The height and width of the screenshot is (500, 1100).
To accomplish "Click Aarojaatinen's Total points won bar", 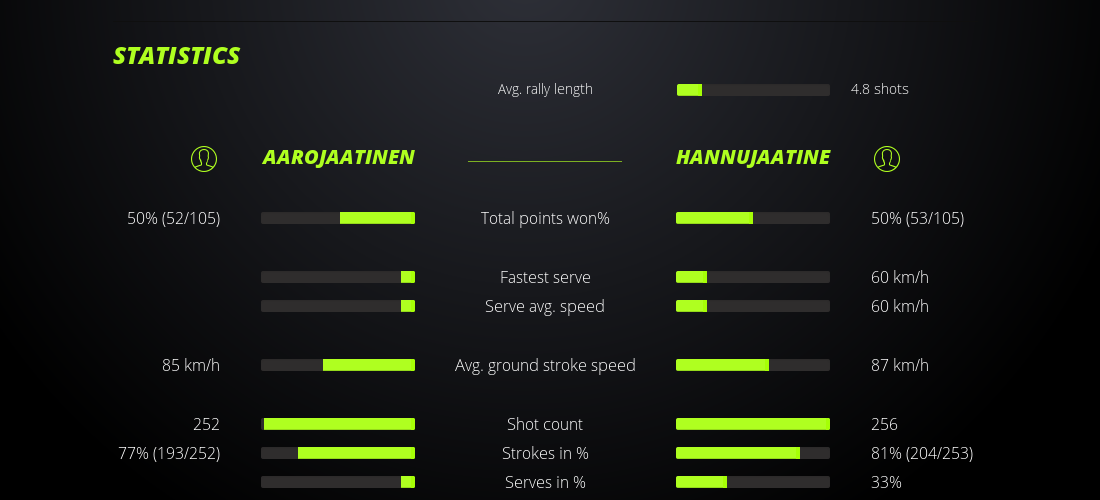I will click(x=338, y=218).
